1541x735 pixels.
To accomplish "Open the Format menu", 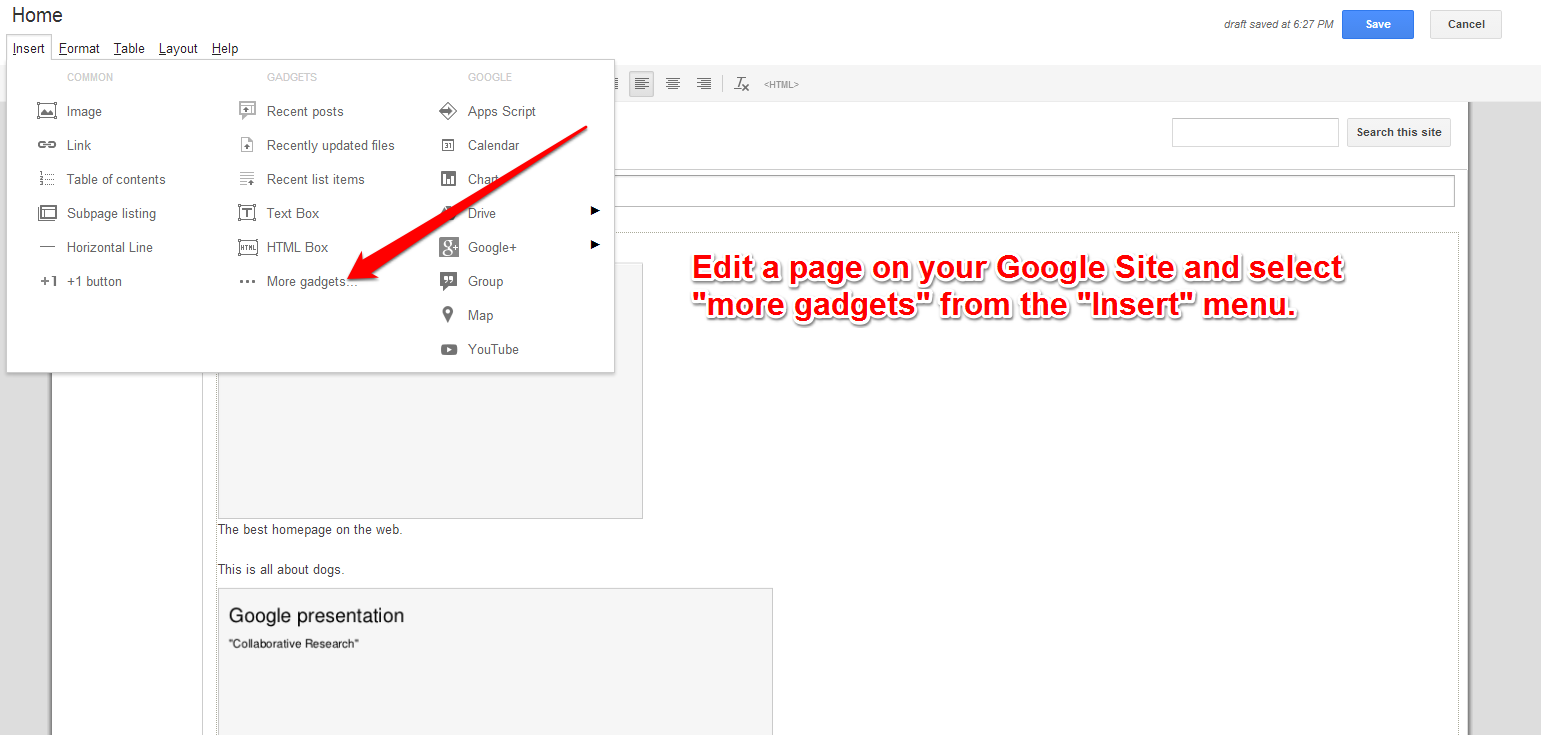I will pyautogui.click(x=79, y=48).
